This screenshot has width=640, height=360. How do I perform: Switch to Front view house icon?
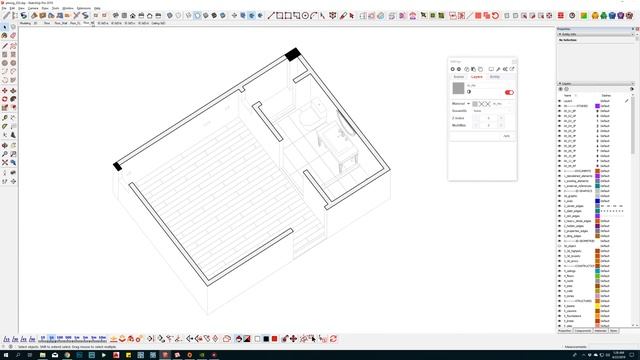133,16
